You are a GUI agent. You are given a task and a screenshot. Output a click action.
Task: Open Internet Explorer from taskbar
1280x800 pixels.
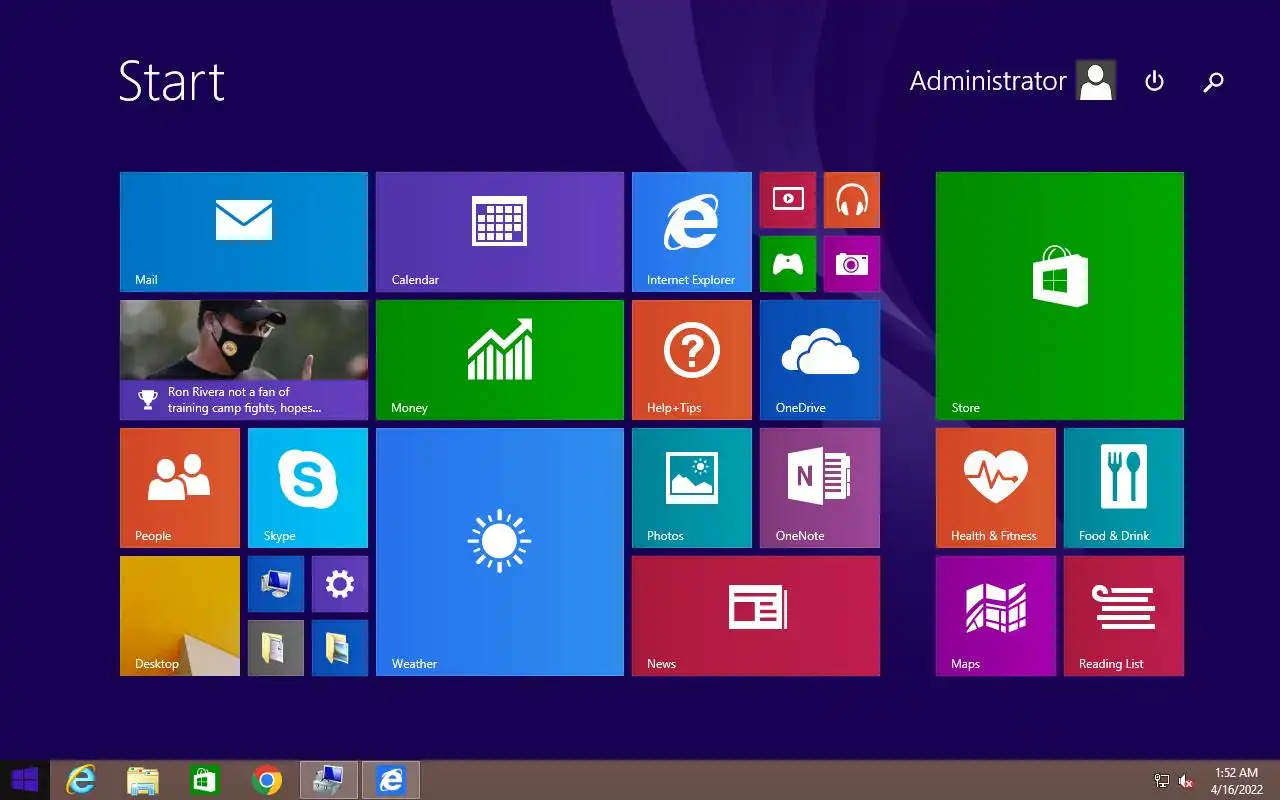coord(81,780)
